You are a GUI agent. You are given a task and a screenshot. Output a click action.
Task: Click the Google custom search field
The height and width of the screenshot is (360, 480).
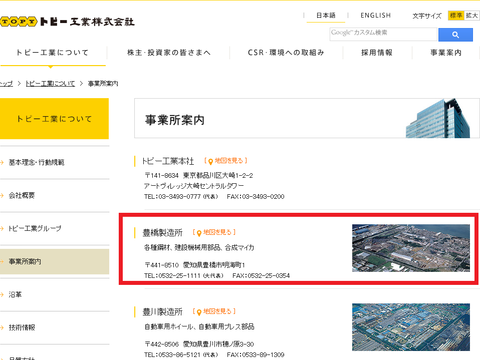coord(383,34)
